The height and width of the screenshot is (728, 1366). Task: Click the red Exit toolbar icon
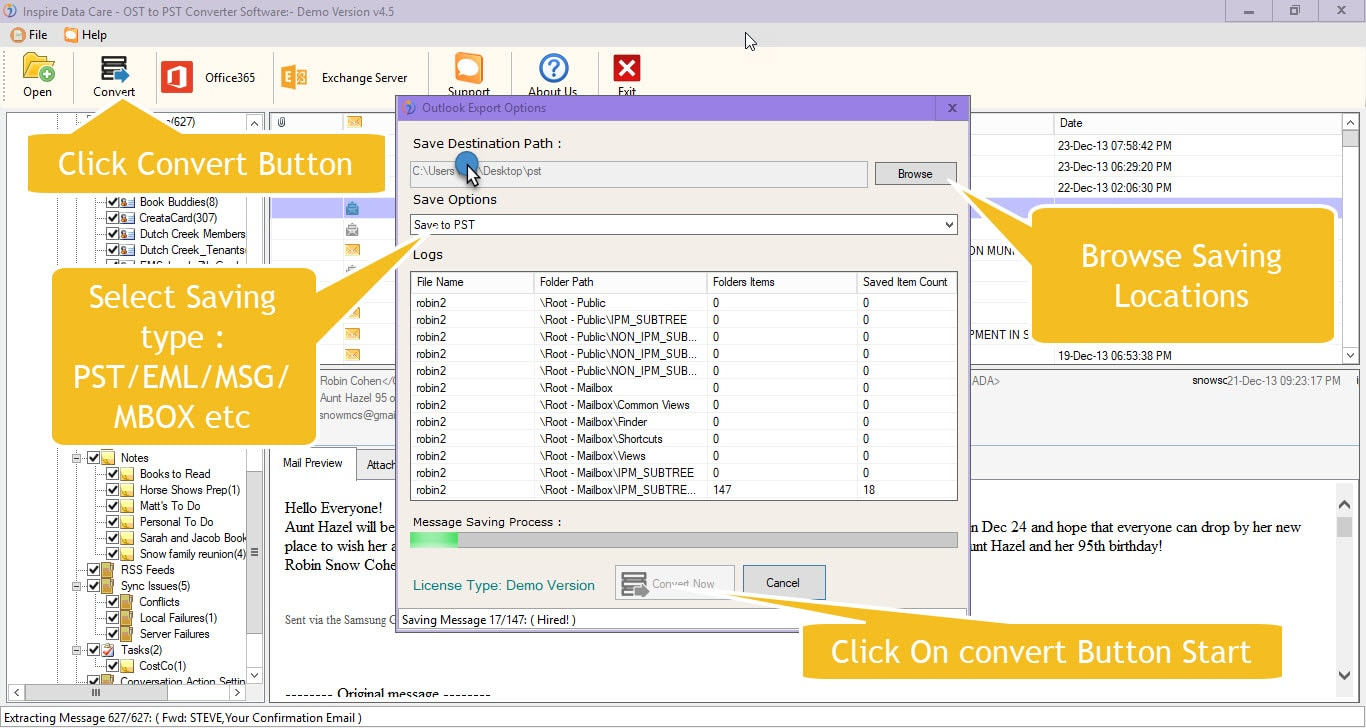[627, 68]
